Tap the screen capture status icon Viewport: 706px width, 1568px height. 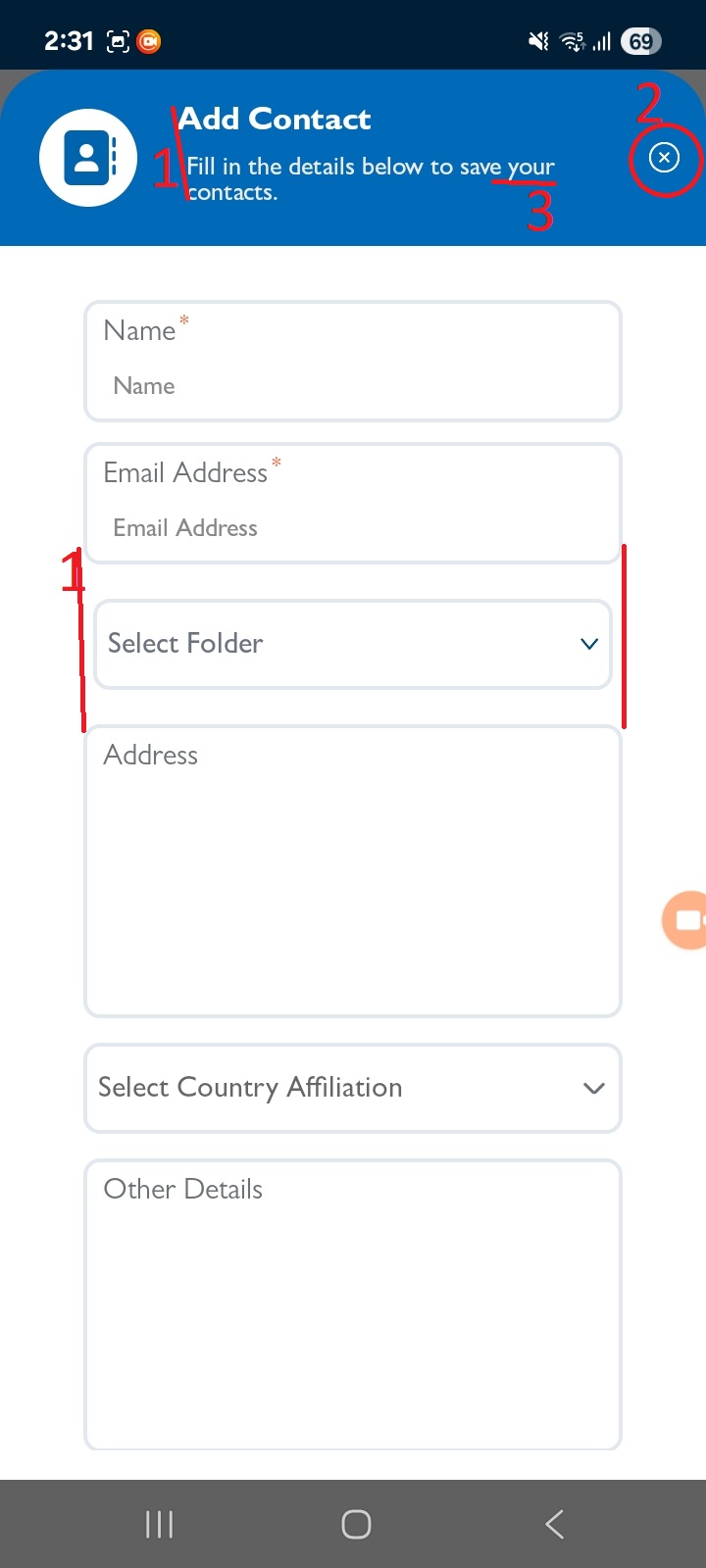(x=118, y=41)
